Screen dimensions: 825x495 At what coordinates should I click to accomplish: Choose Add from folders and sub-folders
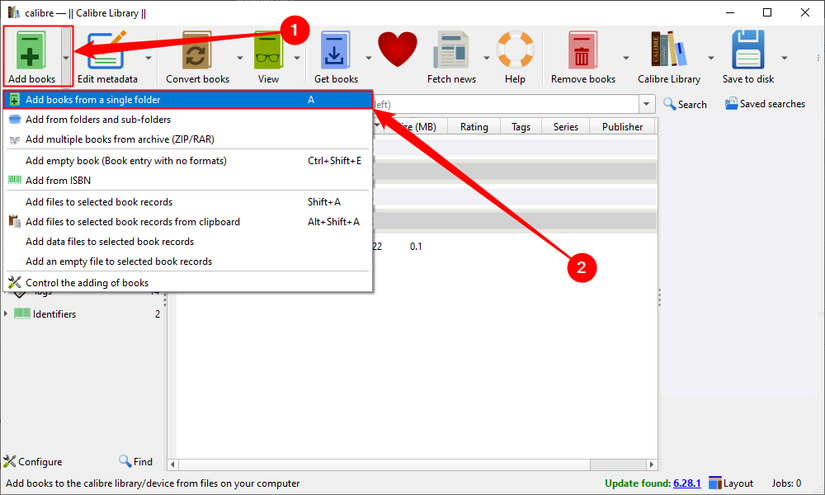pos(188,119)
